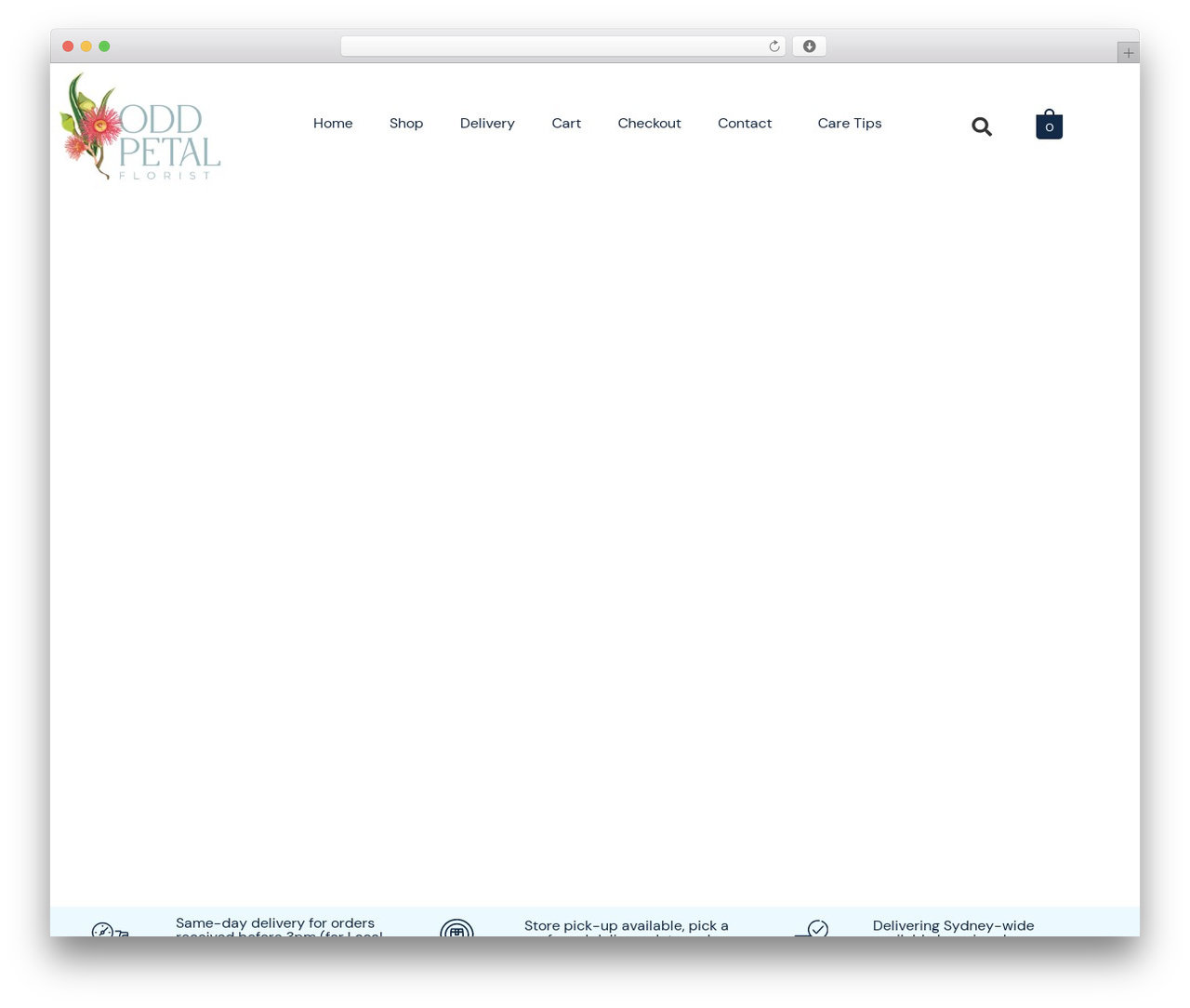This screenshot has width=1190, height=1008.
Task: Go to the Home menu item
Action: click(333, 124)
